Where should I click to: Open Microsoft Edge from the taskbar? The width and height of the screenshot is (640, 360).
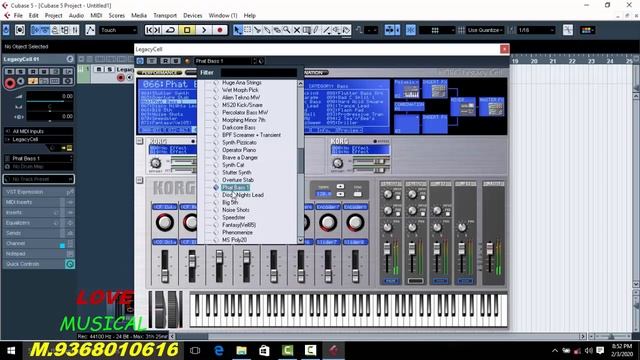click(219, 350)
